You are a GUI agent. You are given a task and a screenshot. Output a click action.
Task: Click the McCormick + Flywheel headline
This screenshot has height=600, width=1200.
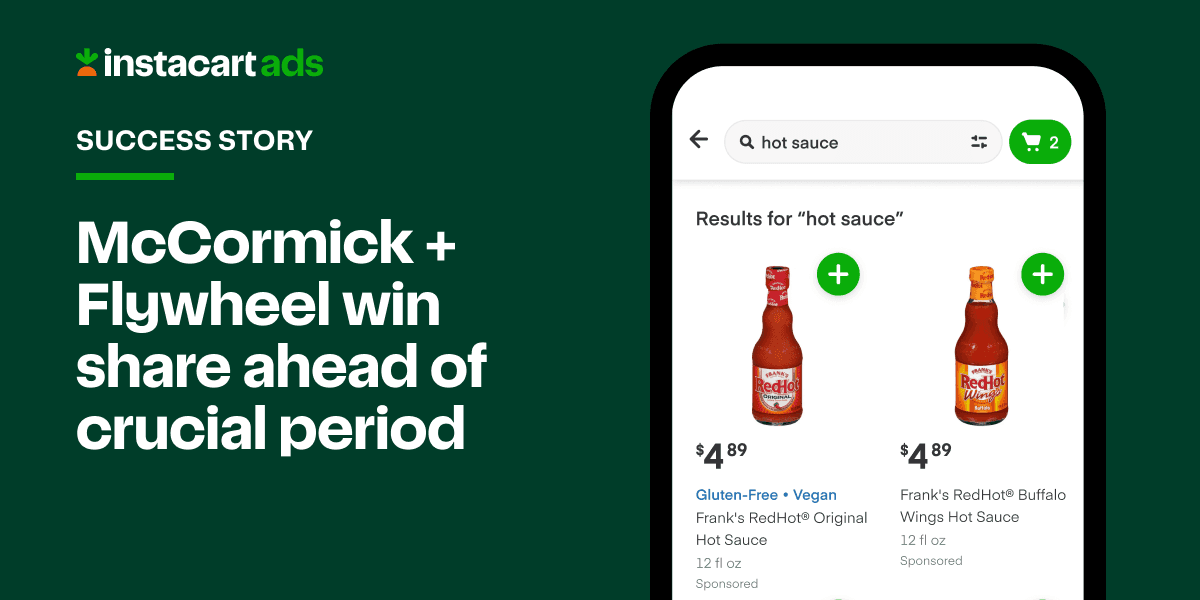coord(281,335)
